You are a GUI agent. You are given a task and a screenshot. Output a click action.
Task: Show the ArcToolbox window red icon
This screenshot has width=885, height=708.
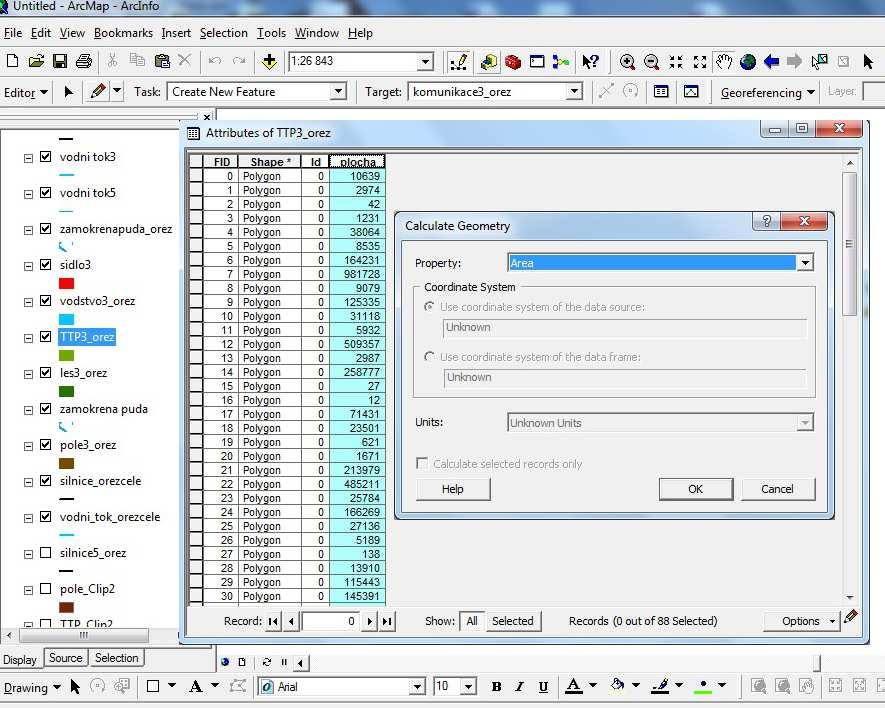point(513,61)
